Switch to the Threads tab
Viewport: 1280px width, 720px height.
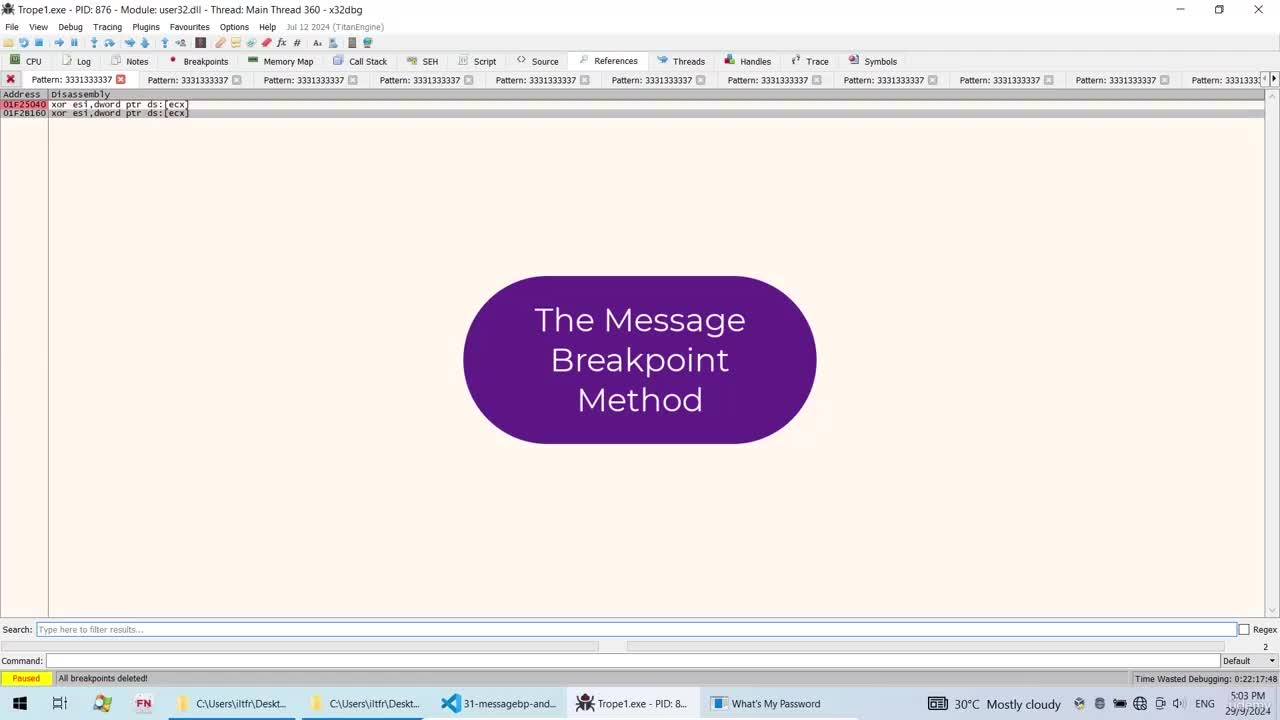pos(681,61)
